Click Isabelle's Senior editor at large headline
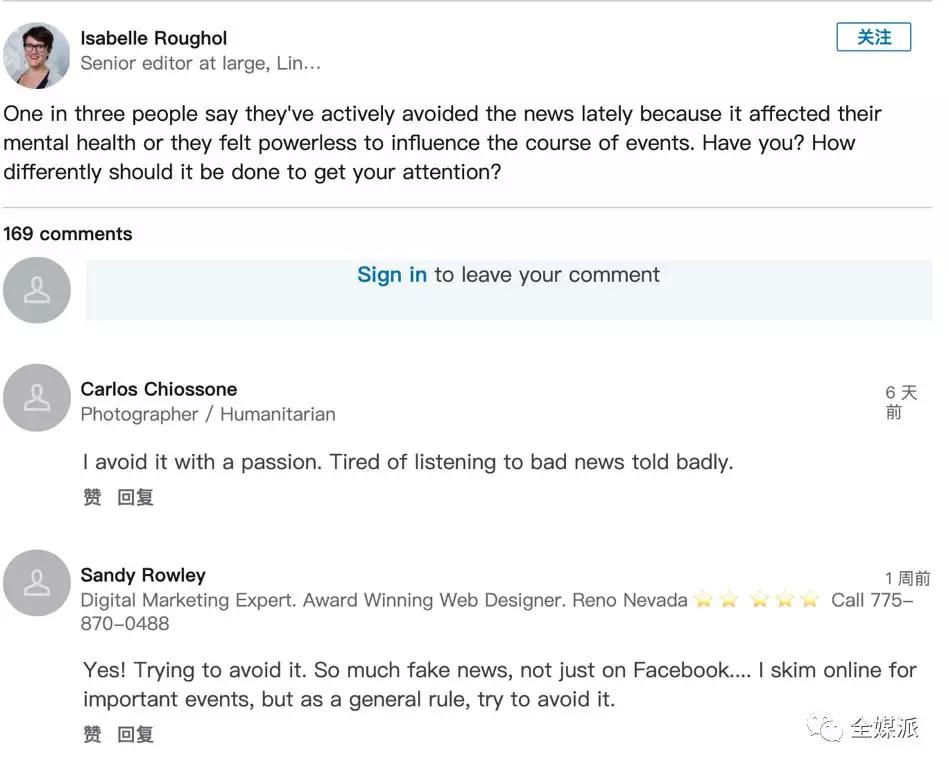Image resolution: width=949 pixels, height=769 pixels. pyautogui.click(x=200, y=63)
